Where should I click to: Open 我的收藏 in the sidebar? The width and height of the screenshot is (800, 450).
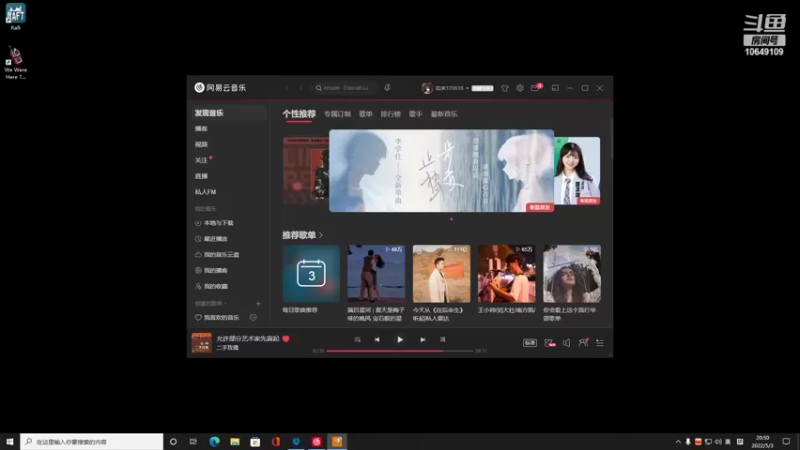pyautogui.click(x=211, y=286)
